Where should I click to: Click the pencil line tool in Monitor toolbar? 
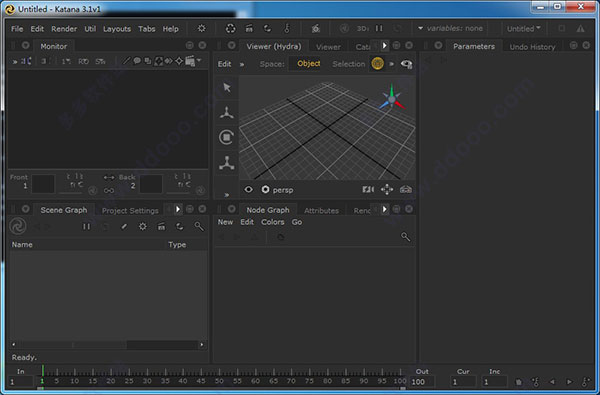click(x=126, y=61)
